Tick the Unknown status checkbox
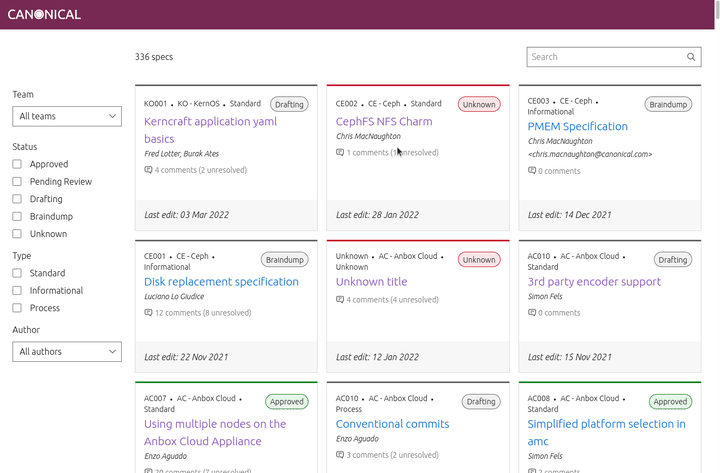The image size is (720, 473). tap(17, 234)
